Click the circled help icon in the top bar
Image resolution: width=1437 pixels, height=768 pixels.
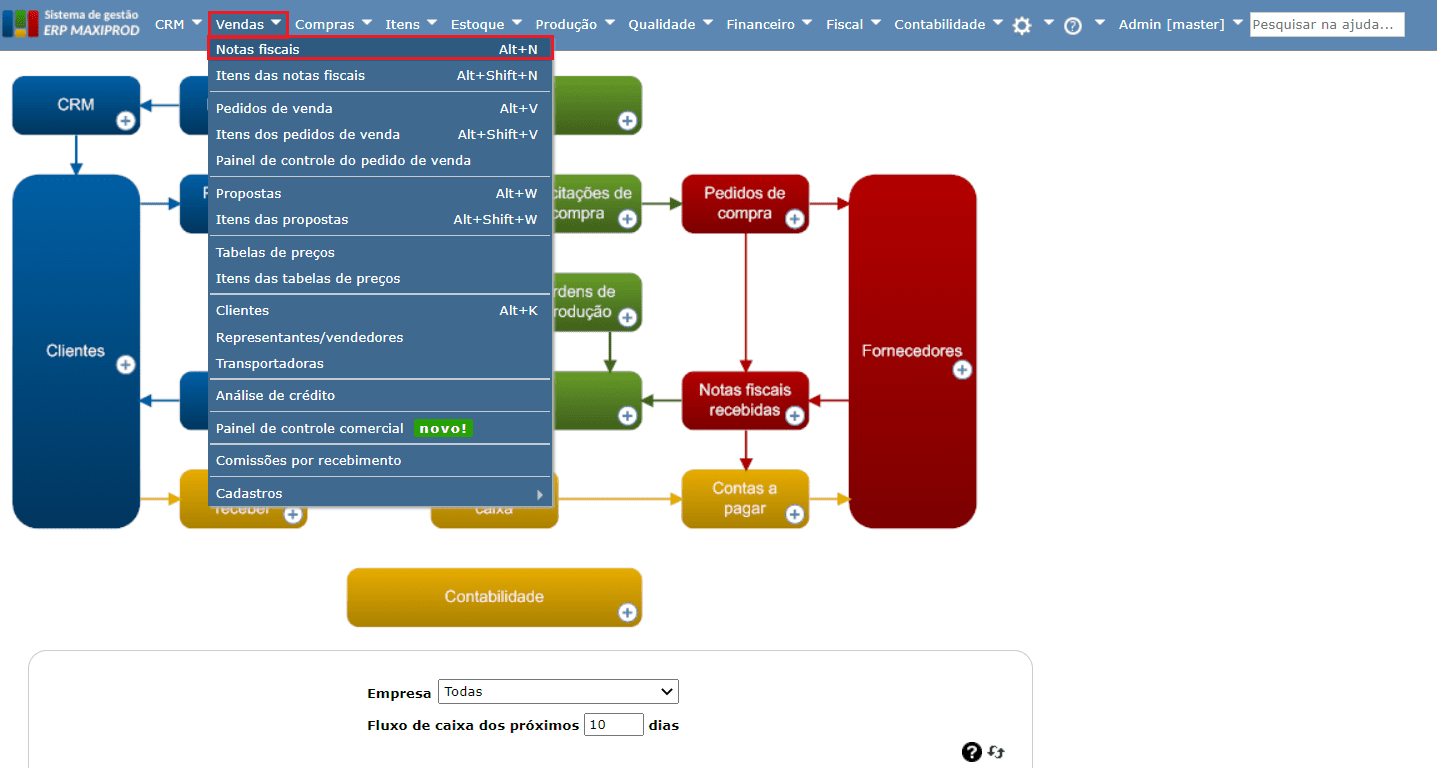click(x=1073, y=24)
